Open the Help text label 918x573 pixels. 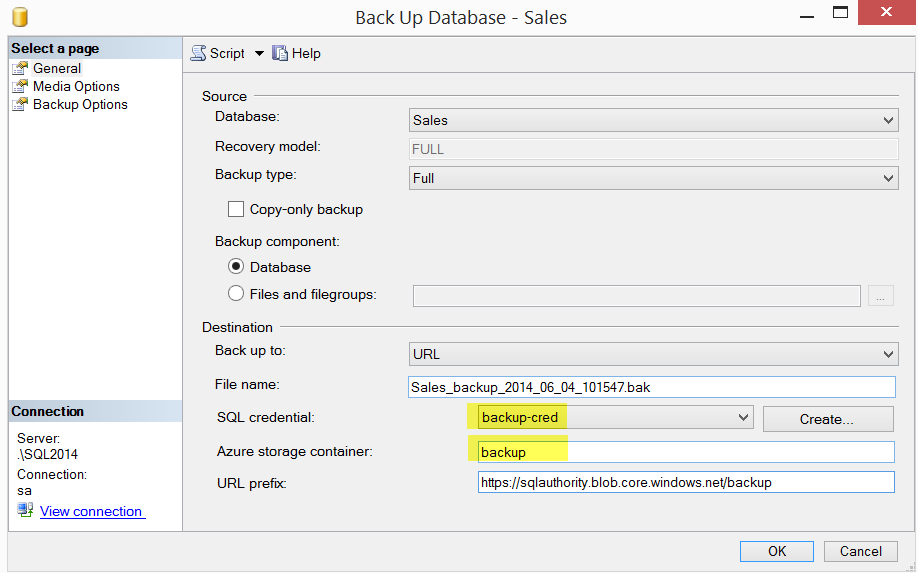(x=306, y=53)
